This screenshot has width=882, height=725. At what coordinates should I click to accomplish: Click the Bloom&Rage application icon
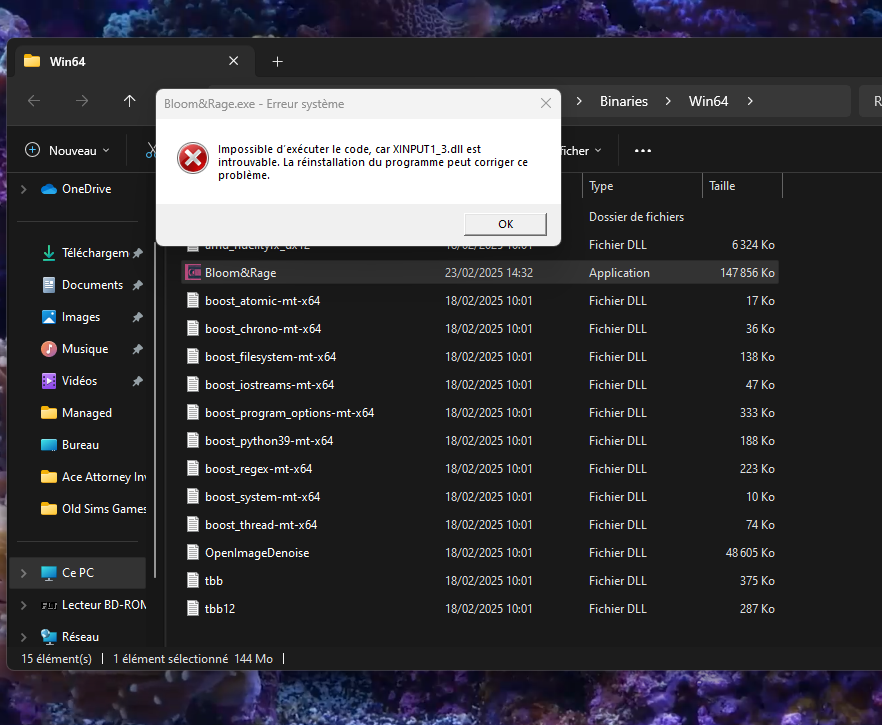193,272
